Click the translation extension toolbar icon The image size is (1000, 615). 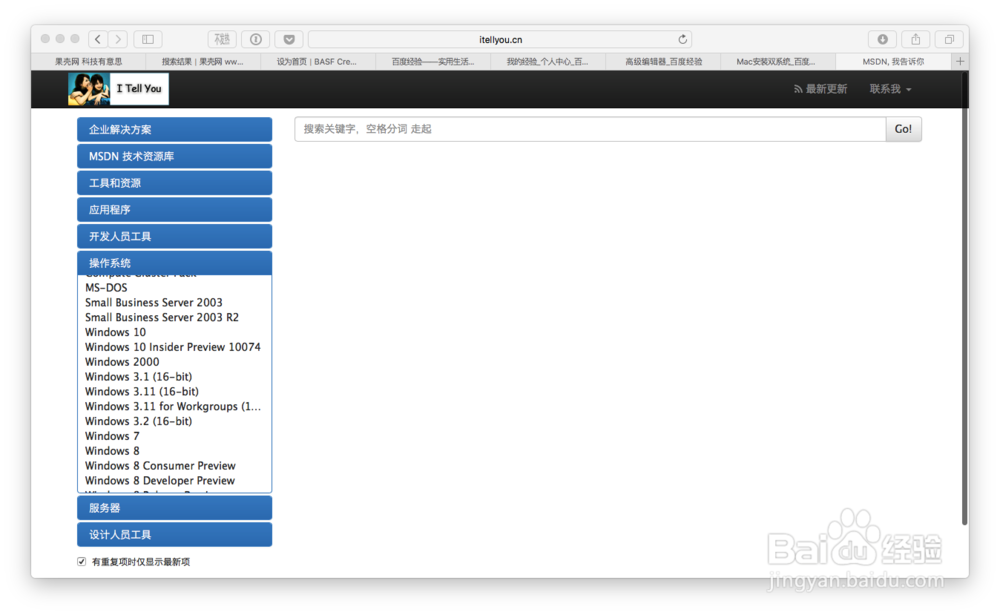click(x=222, y=39)
